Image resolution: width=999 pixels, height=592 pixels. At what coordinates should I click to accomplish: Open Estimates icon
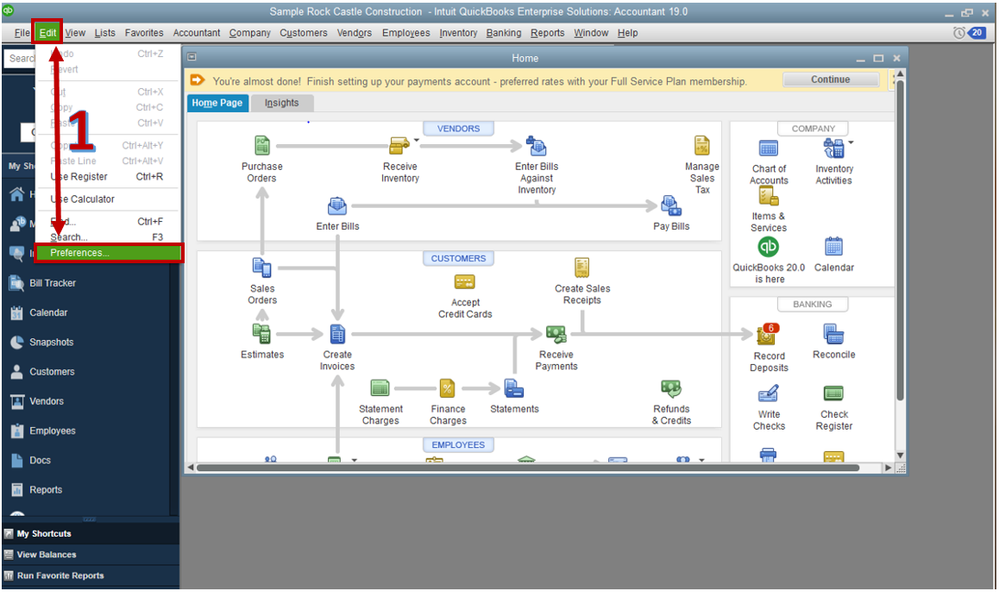coord(262,334)
